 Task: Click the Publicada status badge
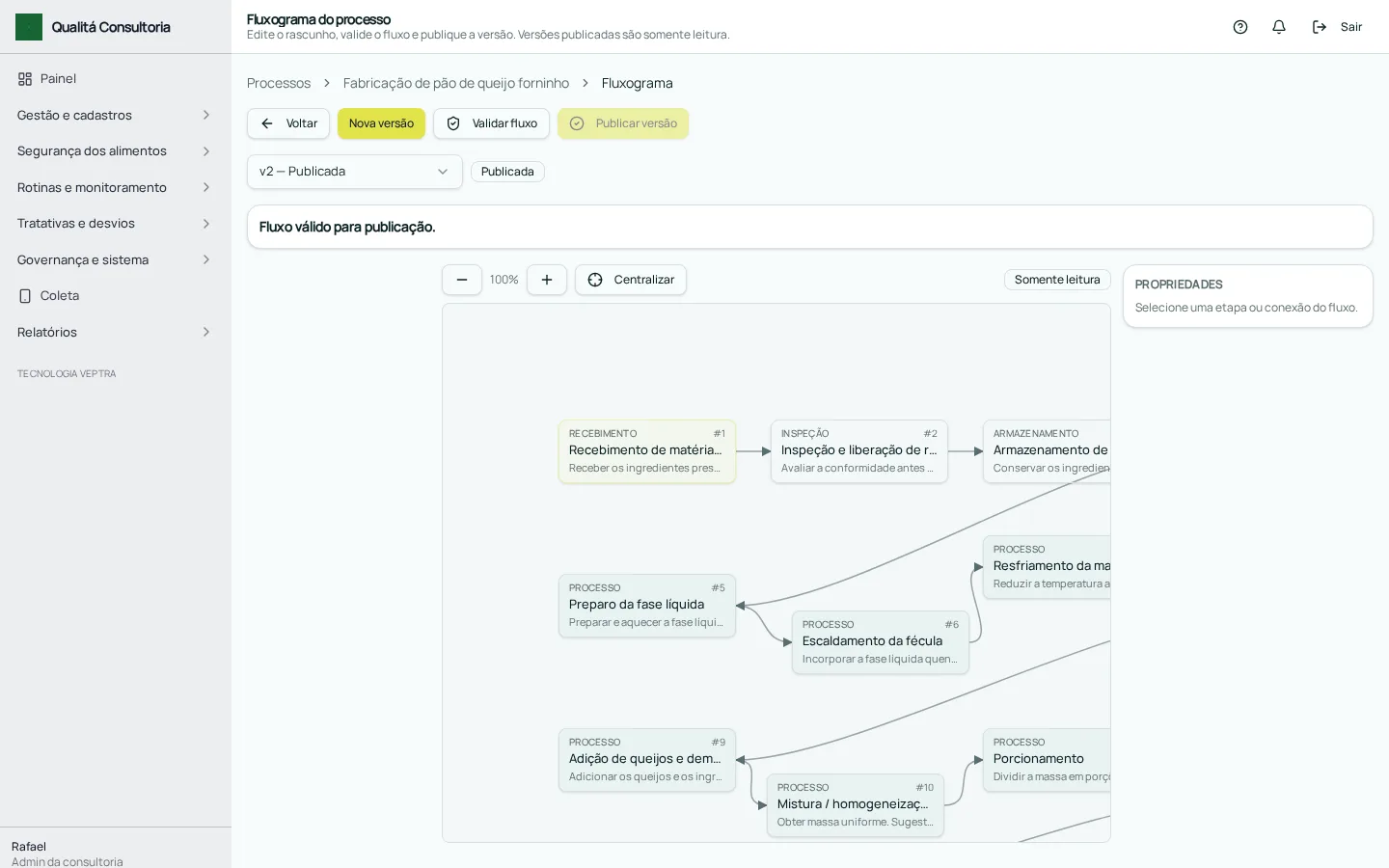(507, 172)
